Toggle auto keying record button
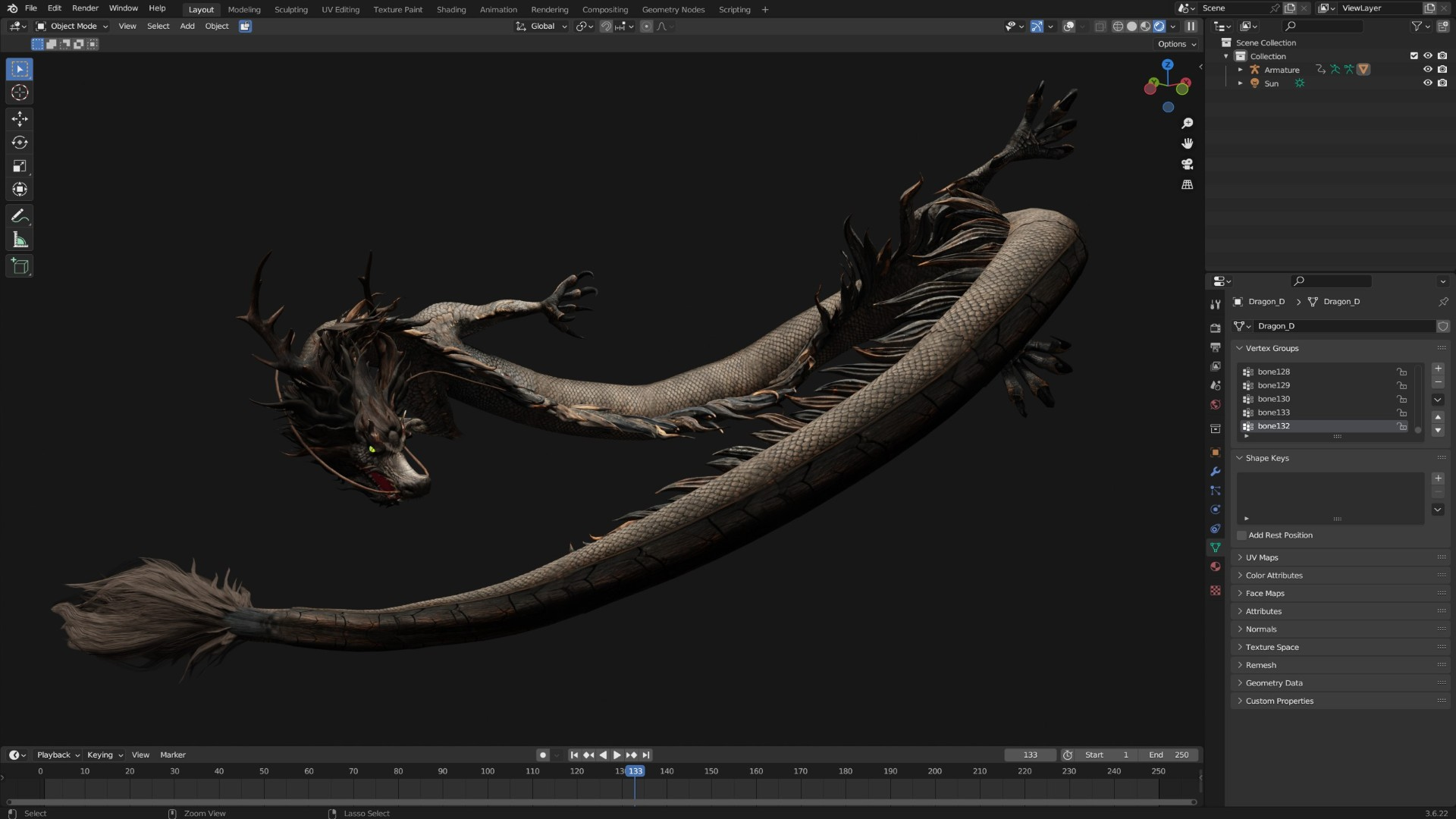1456x819 pixels. coord(542,755)
